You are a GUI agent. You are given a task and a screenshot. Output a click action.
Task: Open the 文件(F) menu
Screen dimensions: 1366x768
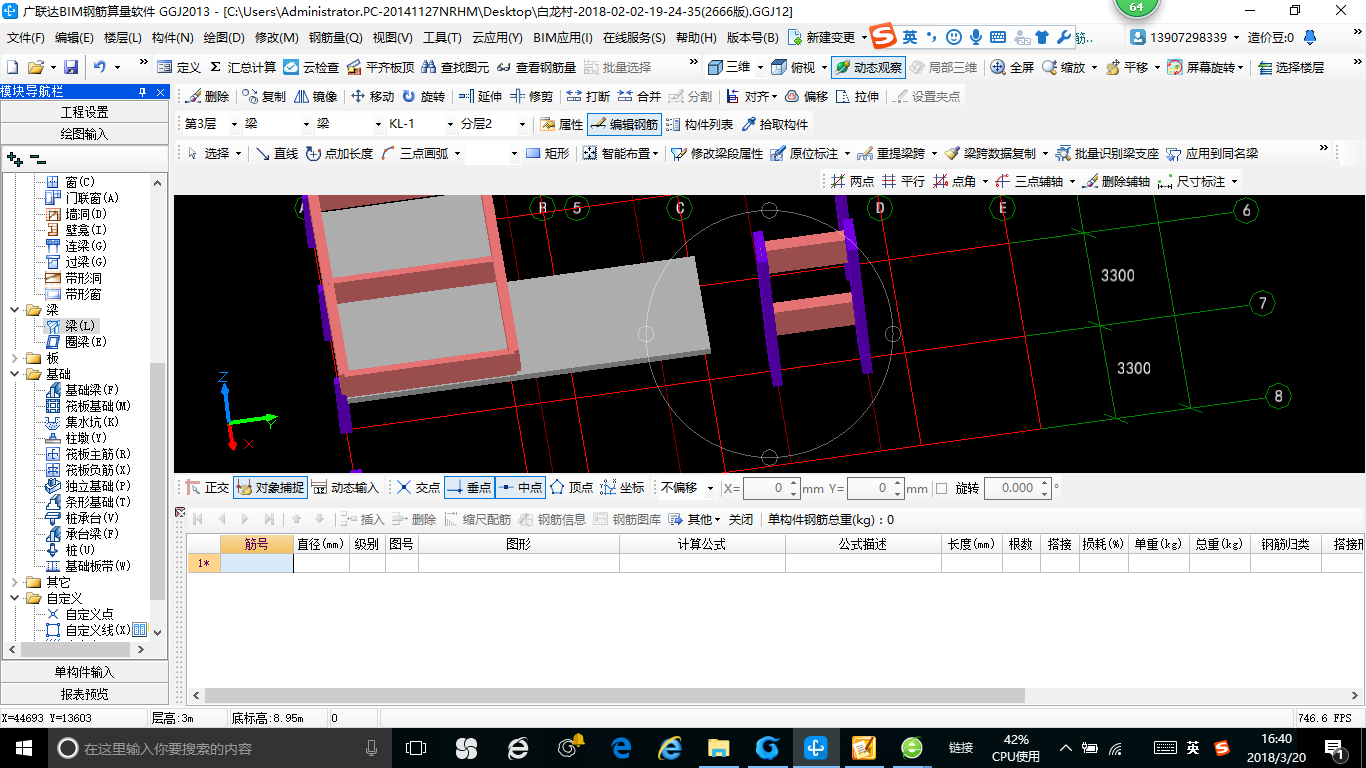[26, 38]
